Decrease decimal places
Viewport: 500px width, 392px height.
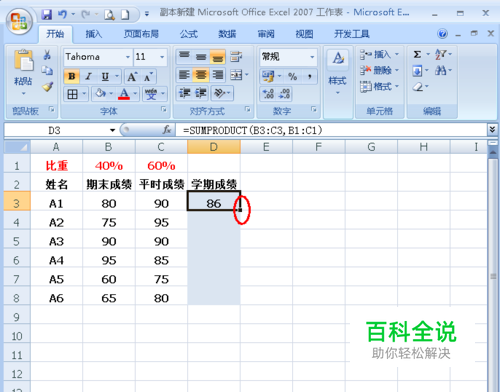(x=284, y=94)
